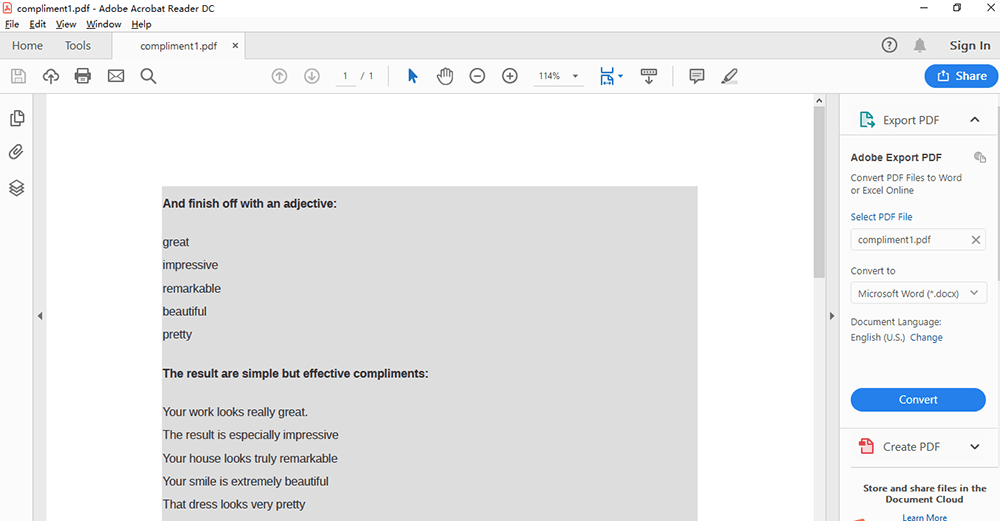Select the highlight text pen tool

click(x=729, y=76)
